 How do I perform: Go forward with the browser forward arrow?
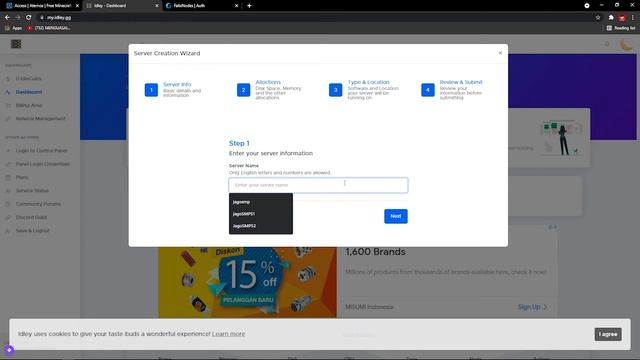[18, 18]
